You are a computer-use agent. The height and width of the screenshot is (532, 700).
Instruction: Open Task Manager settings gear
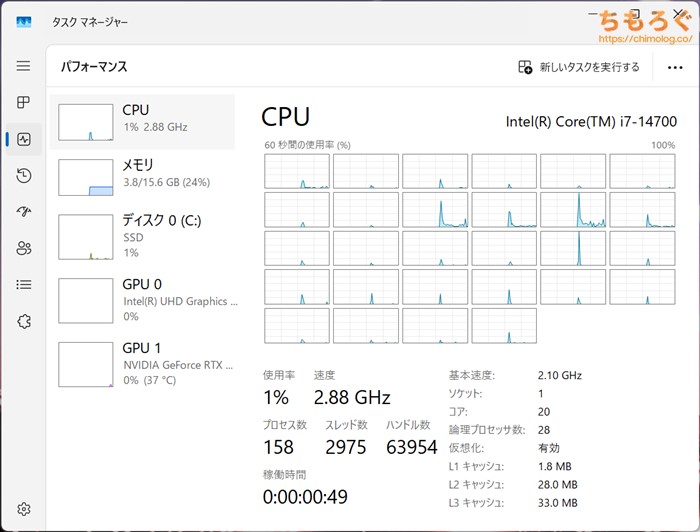pos(24,508)
